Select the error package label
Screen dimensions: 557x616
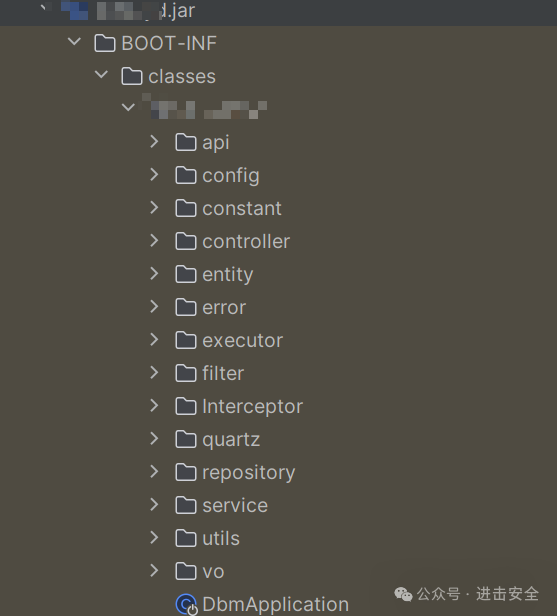click(x=224, y=308)
